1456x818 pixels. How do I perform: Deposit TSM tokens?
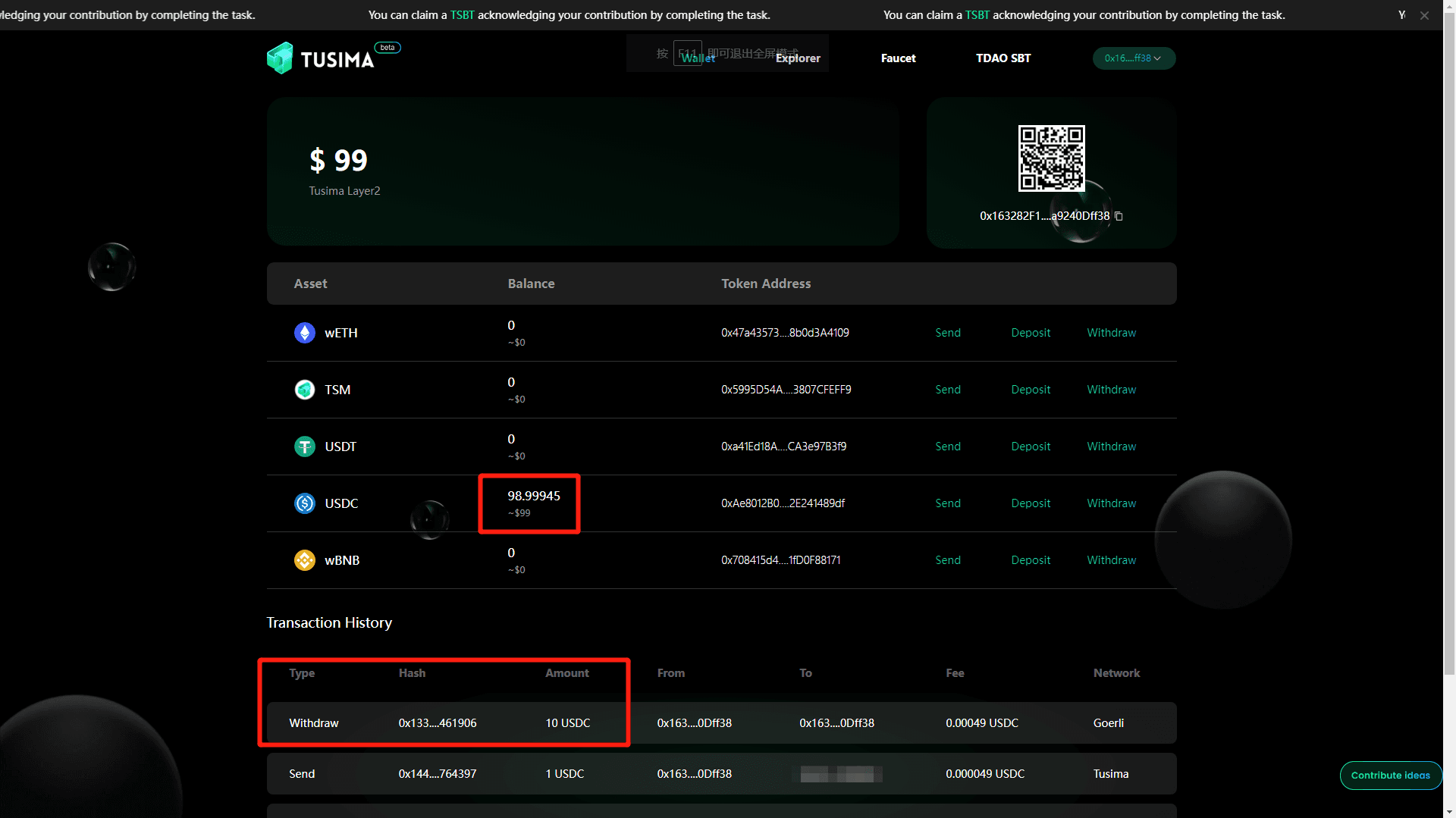1031,390
